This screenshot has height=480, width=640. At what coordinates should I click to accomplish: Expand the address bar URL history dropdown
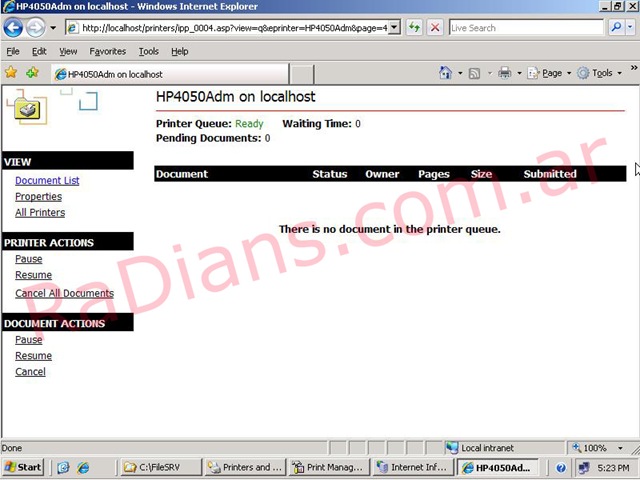[x=393, y=28]
